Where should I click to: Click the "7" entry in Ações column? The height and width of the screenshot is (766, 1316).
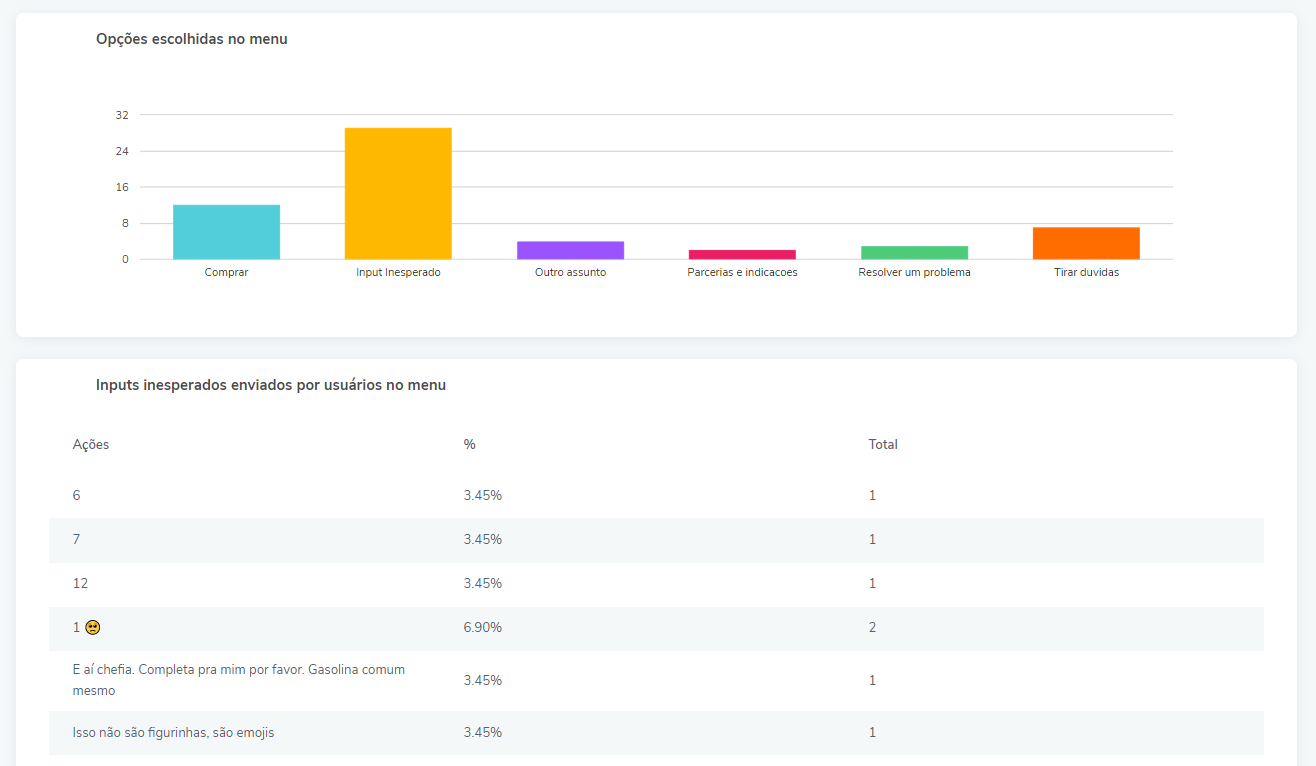pos(77,539)
